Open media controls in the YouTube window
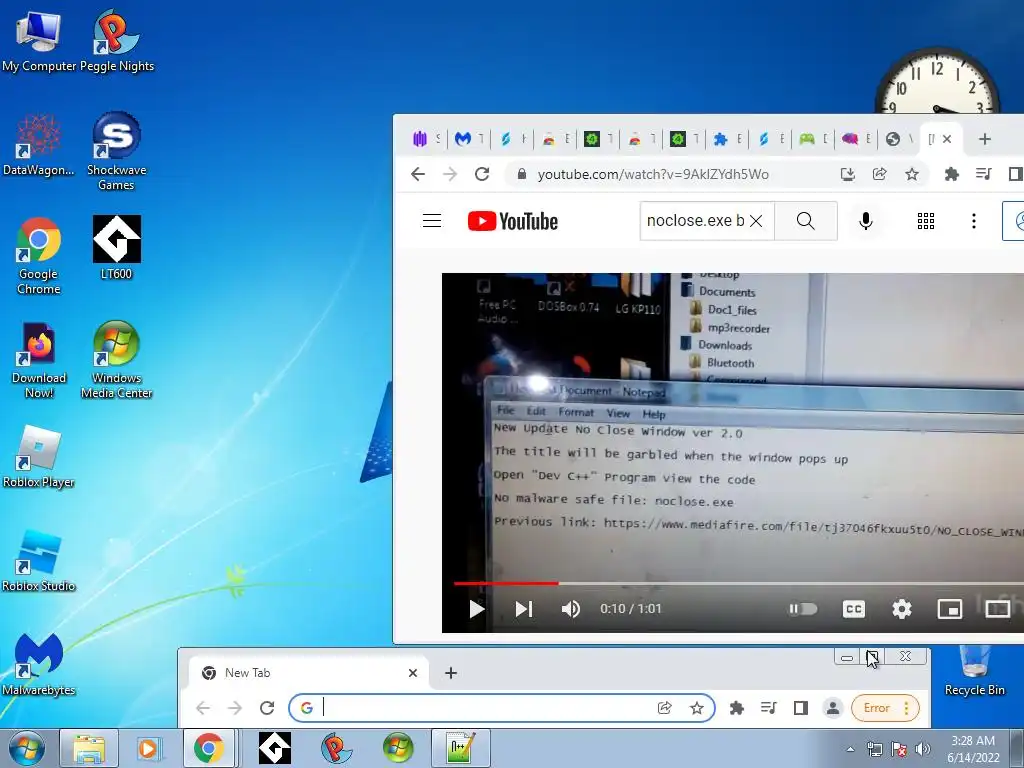Viewport: 1024px width, 768px height. coord(984,174)
